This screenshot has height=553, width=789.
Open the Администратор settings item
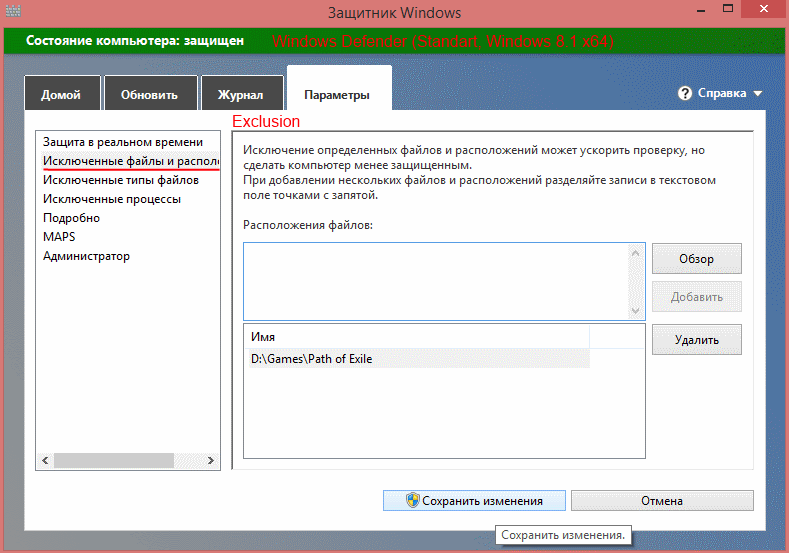[x=86, y=256]
